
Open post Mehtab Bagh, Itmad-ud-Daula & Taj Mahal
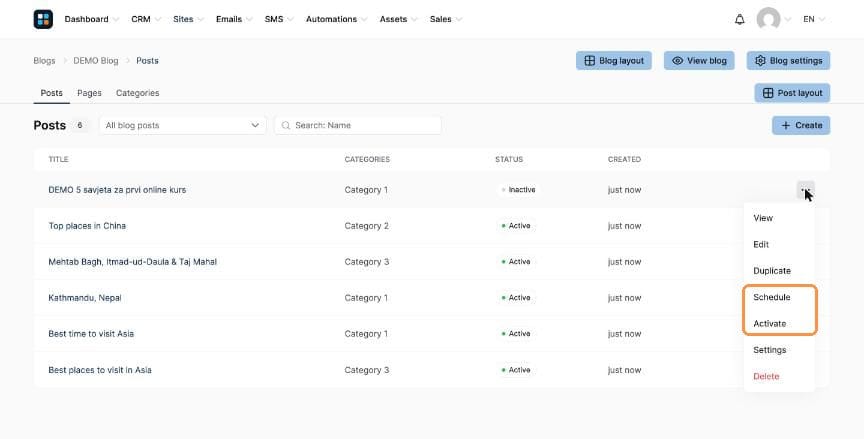point(133,262)
